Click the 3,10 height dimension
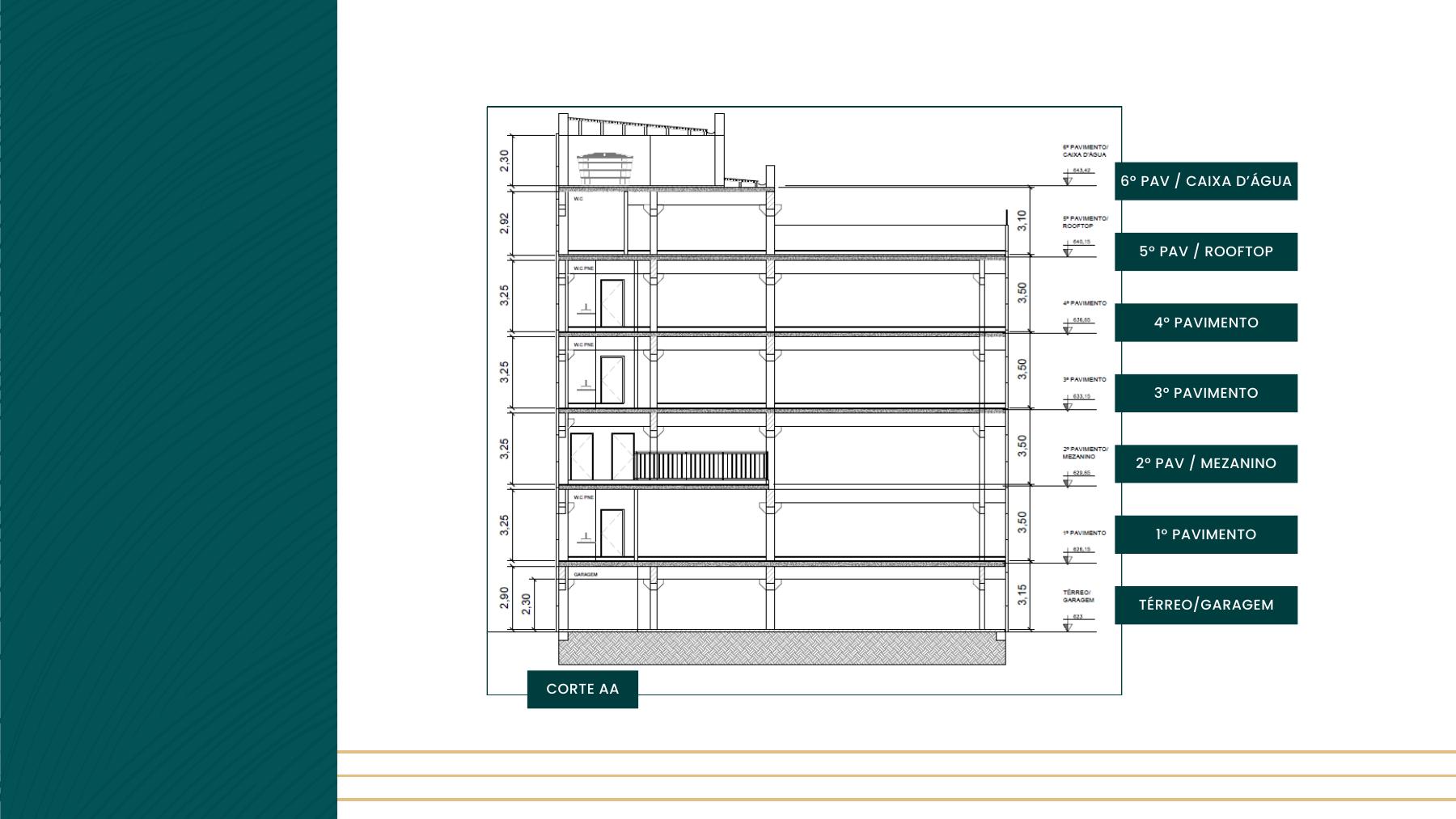 click(x=1022, y=221)
